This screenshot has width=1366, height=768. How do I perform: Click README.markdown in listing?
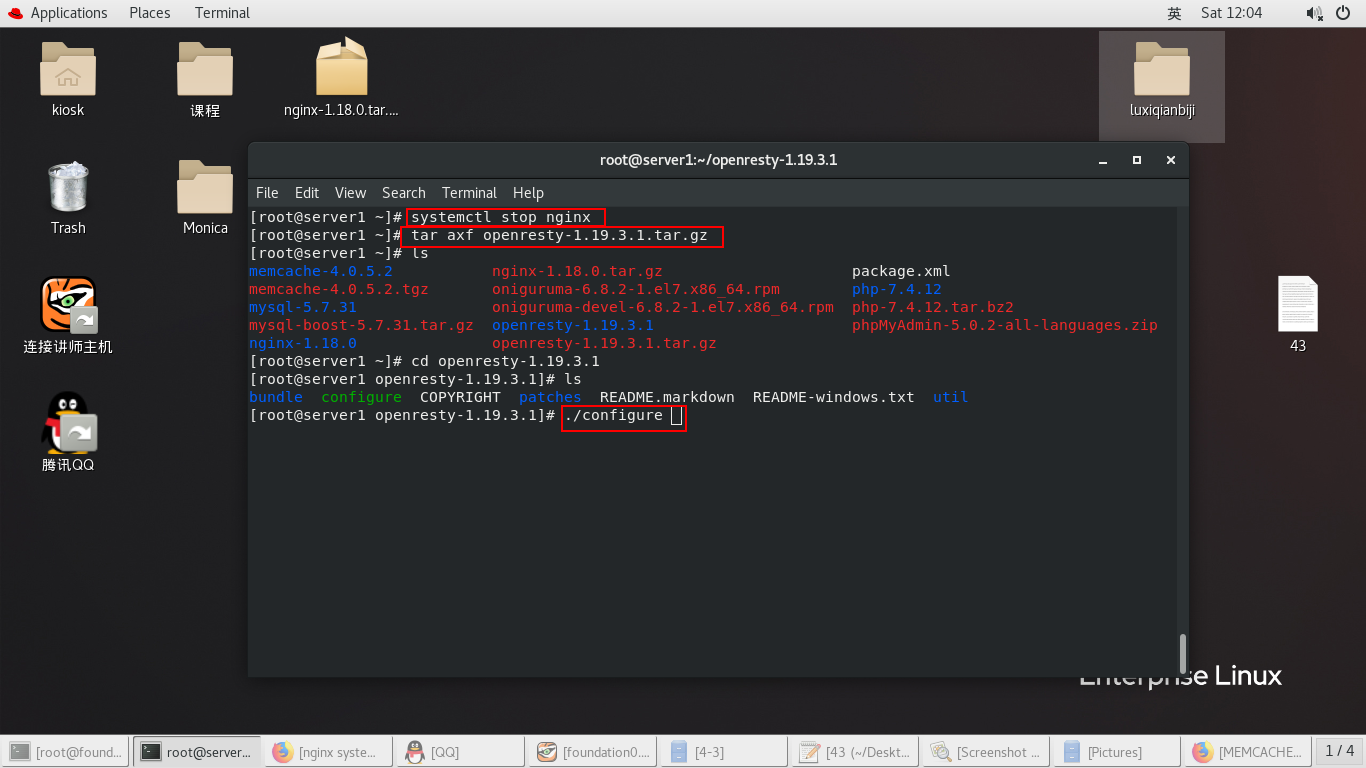point(667,397)
